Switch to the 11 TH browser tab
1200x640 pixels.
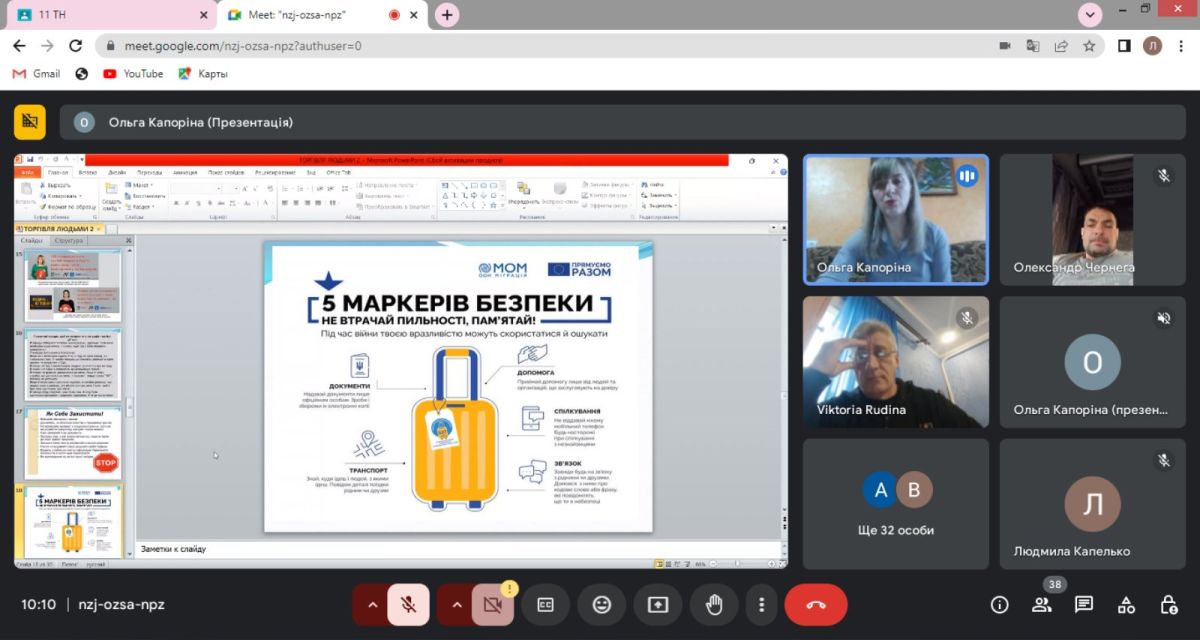110,15
